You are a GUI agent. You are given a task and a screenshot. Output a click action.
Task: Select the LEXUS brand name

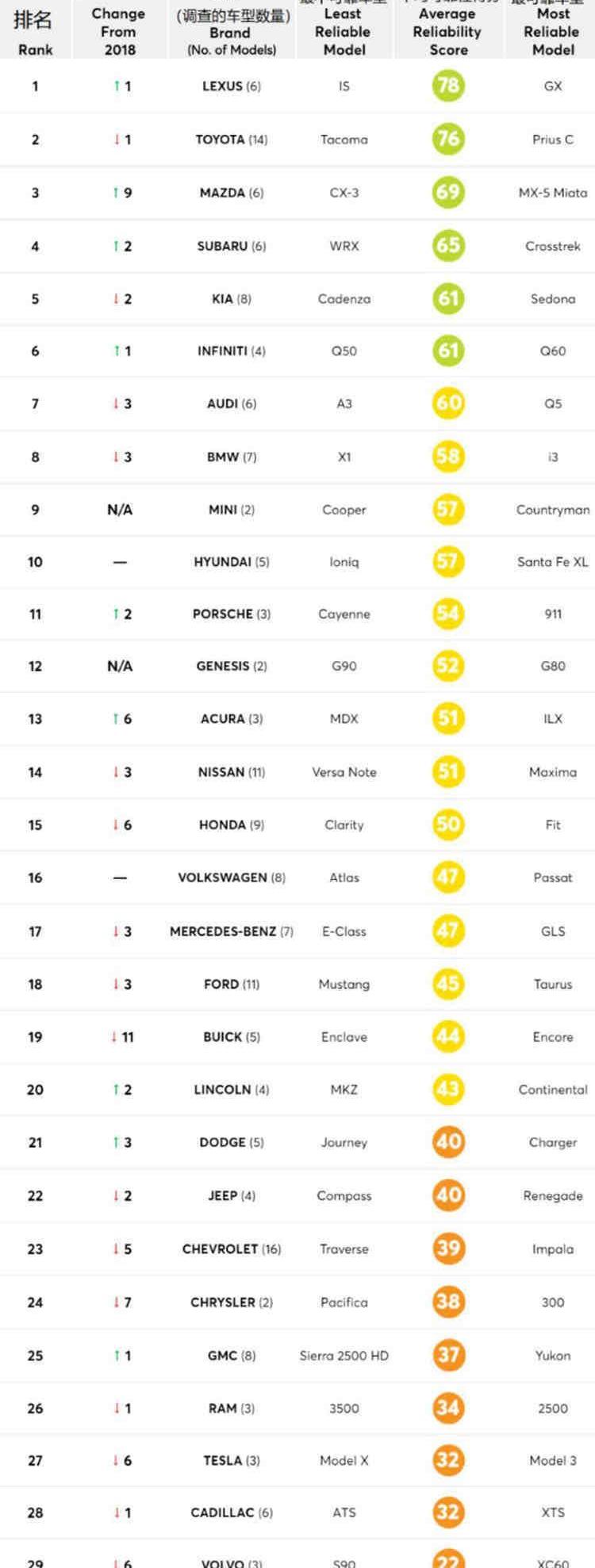[x=222, y=86]
